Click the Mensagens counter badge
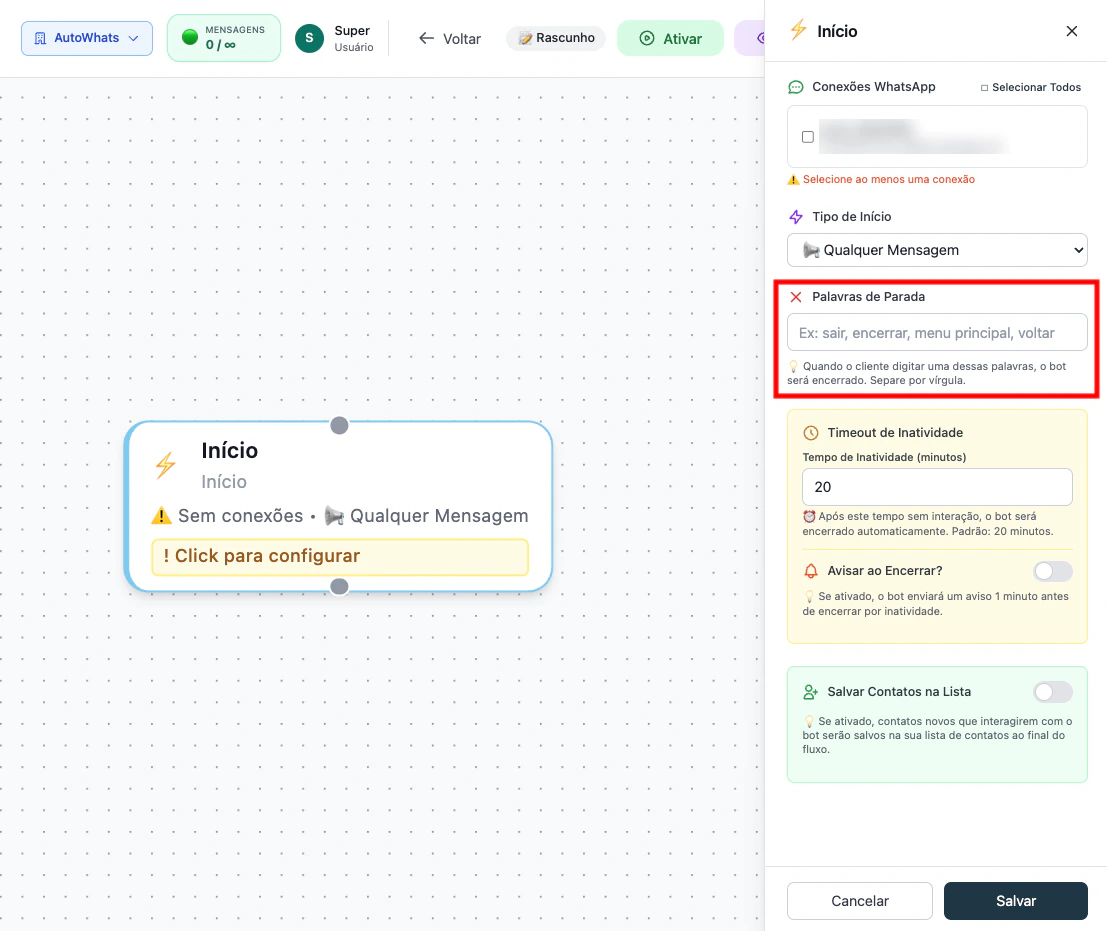 coord(224,38)
